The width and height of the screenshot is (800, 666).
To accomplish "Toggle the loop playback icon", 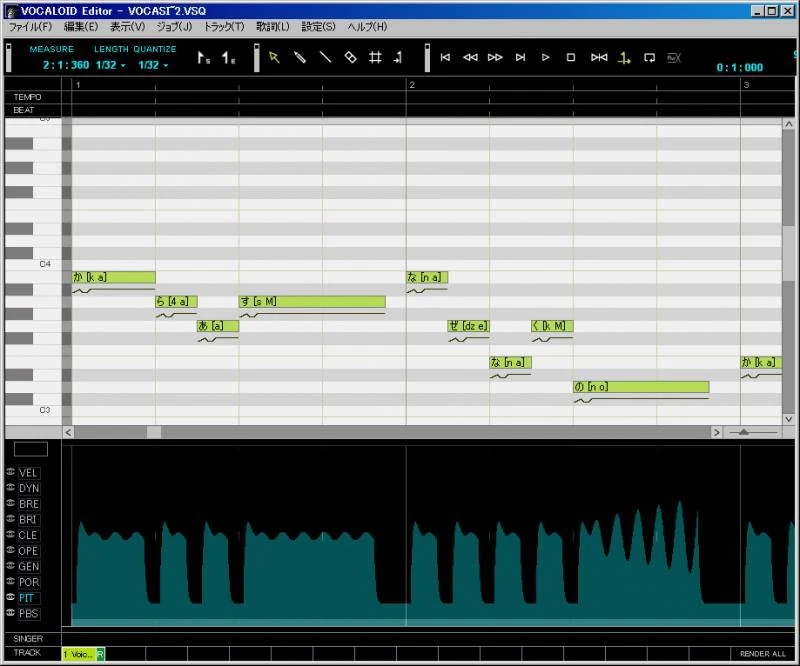I will tap(649, 58).
